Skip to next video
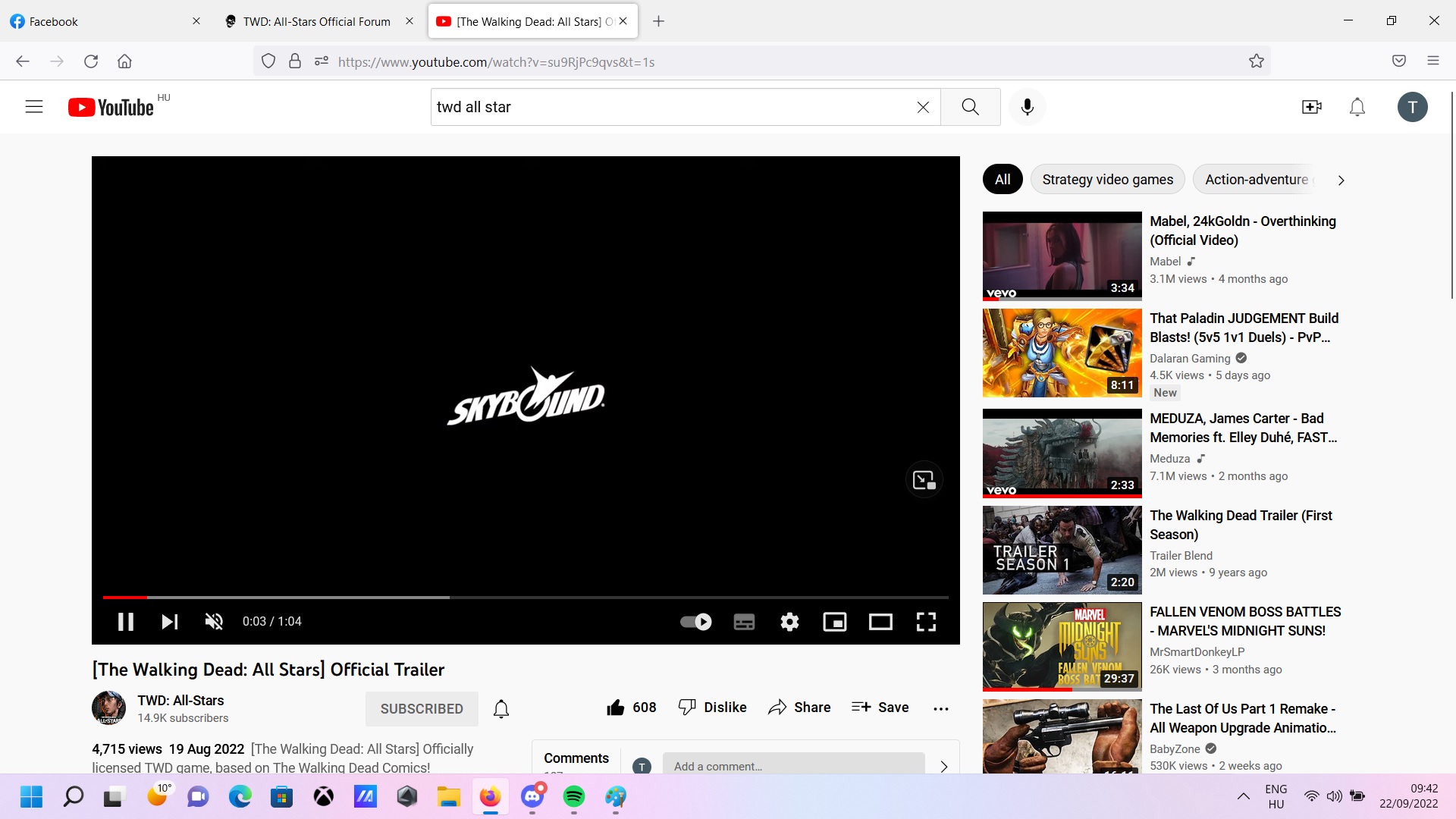The height and width of the screenshot is (819, 1456). coord(169,622)
